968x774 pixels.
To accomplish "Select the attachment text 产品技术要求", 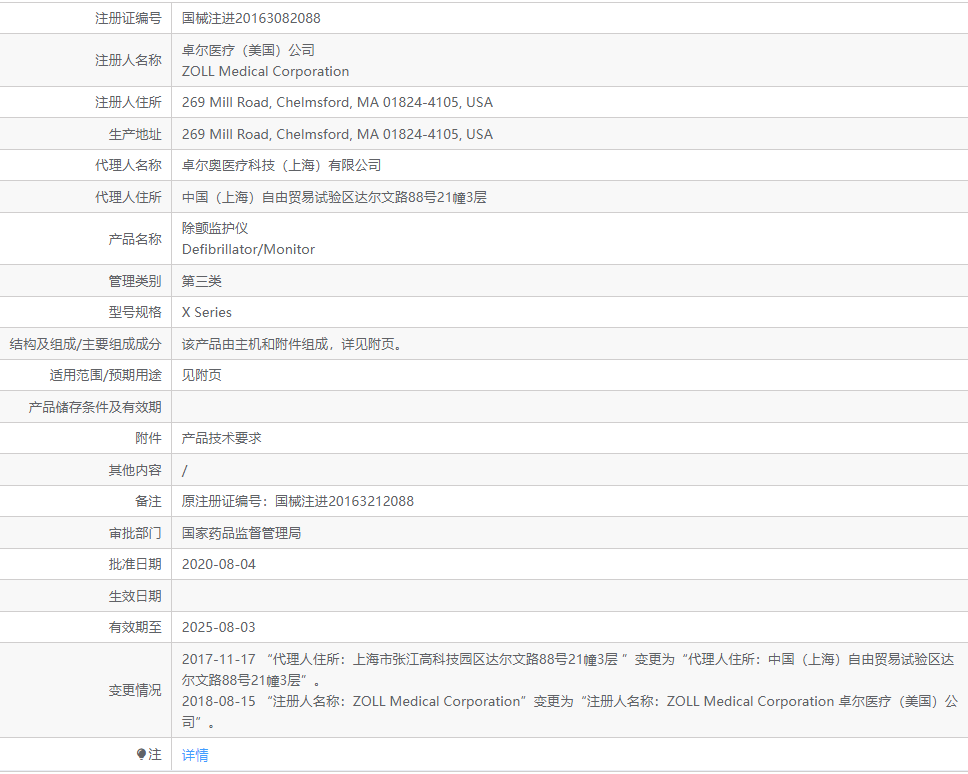I will [222, 438].
